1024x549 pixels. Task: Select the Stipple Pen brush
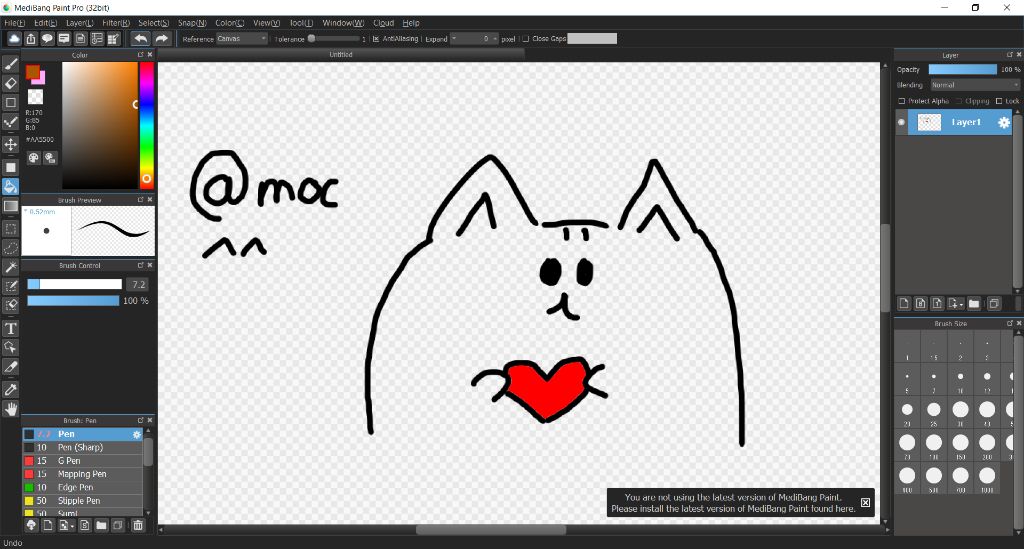82,501
